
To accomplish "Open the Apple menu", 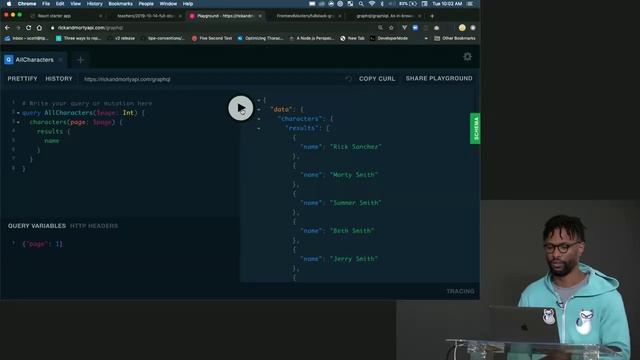I will (9, 4).
